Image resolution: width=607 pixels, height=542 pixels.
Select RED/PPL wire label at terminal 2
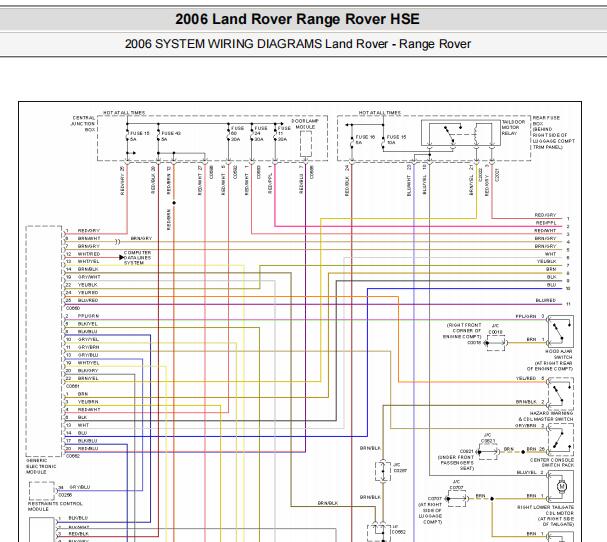[546, 223]
